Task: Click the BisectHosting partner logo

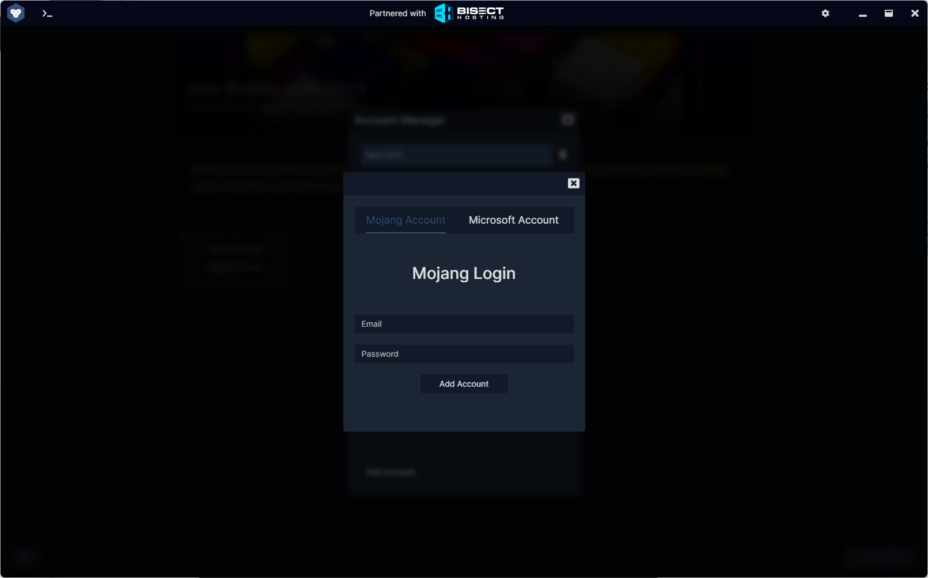Action: [x=469, y=13]
